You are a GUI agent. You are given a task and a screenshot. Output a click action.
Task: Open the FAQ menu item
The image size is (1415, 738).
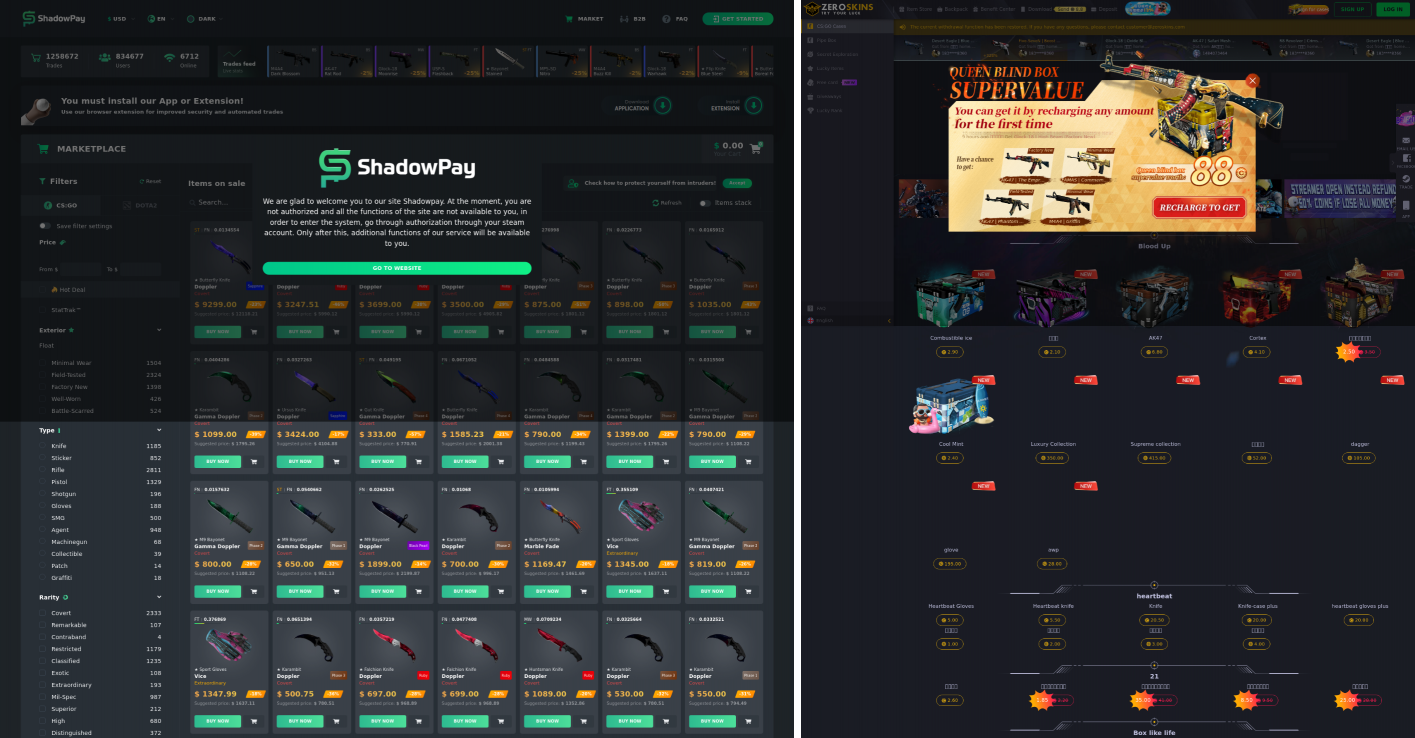point(675,18)
